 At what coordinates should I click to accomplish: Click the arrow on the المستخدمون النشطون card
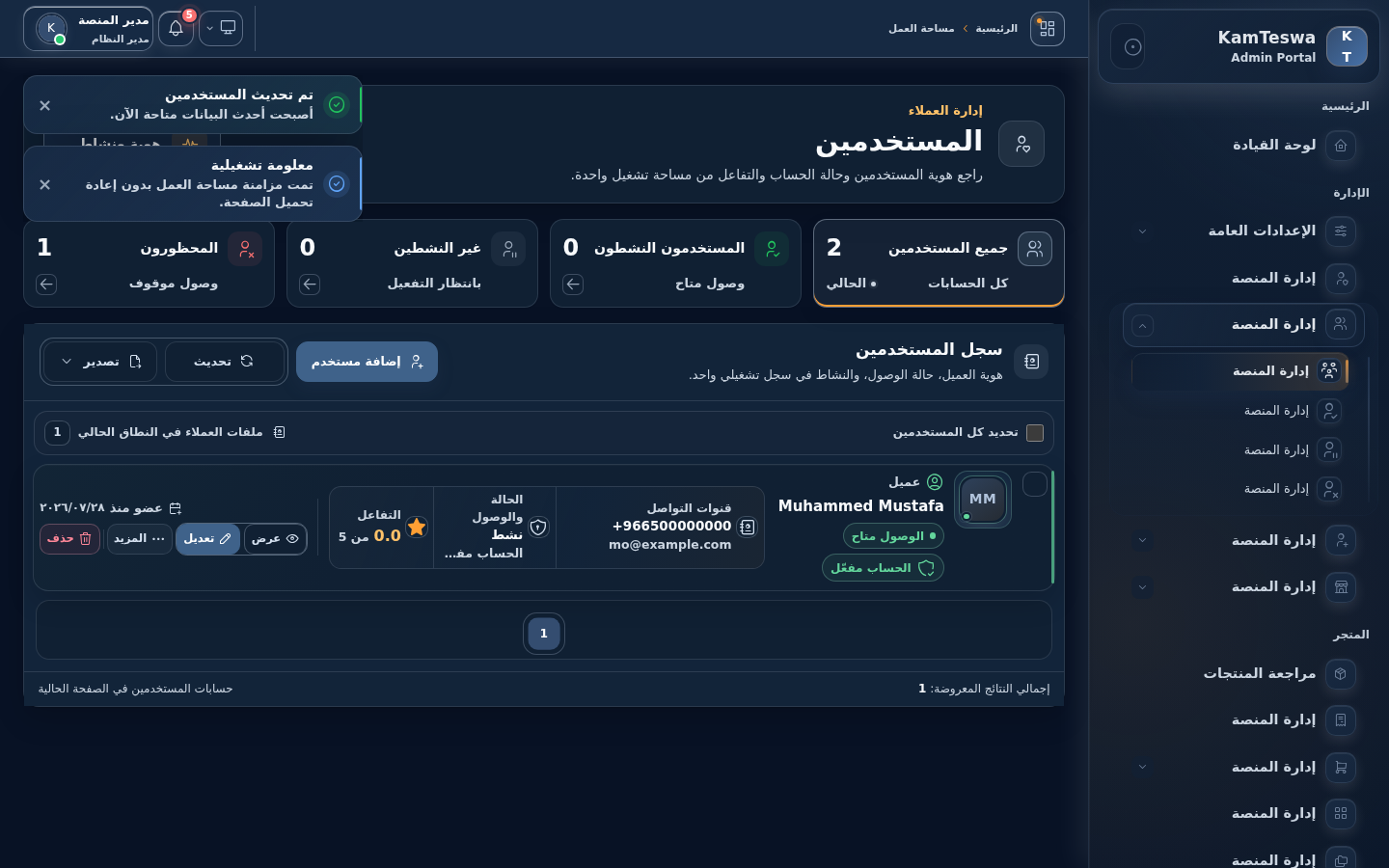pos(573,285)
